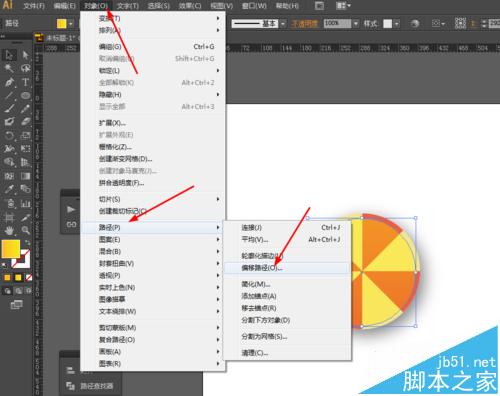Select the Paintbrush tool

click(9, 109)
